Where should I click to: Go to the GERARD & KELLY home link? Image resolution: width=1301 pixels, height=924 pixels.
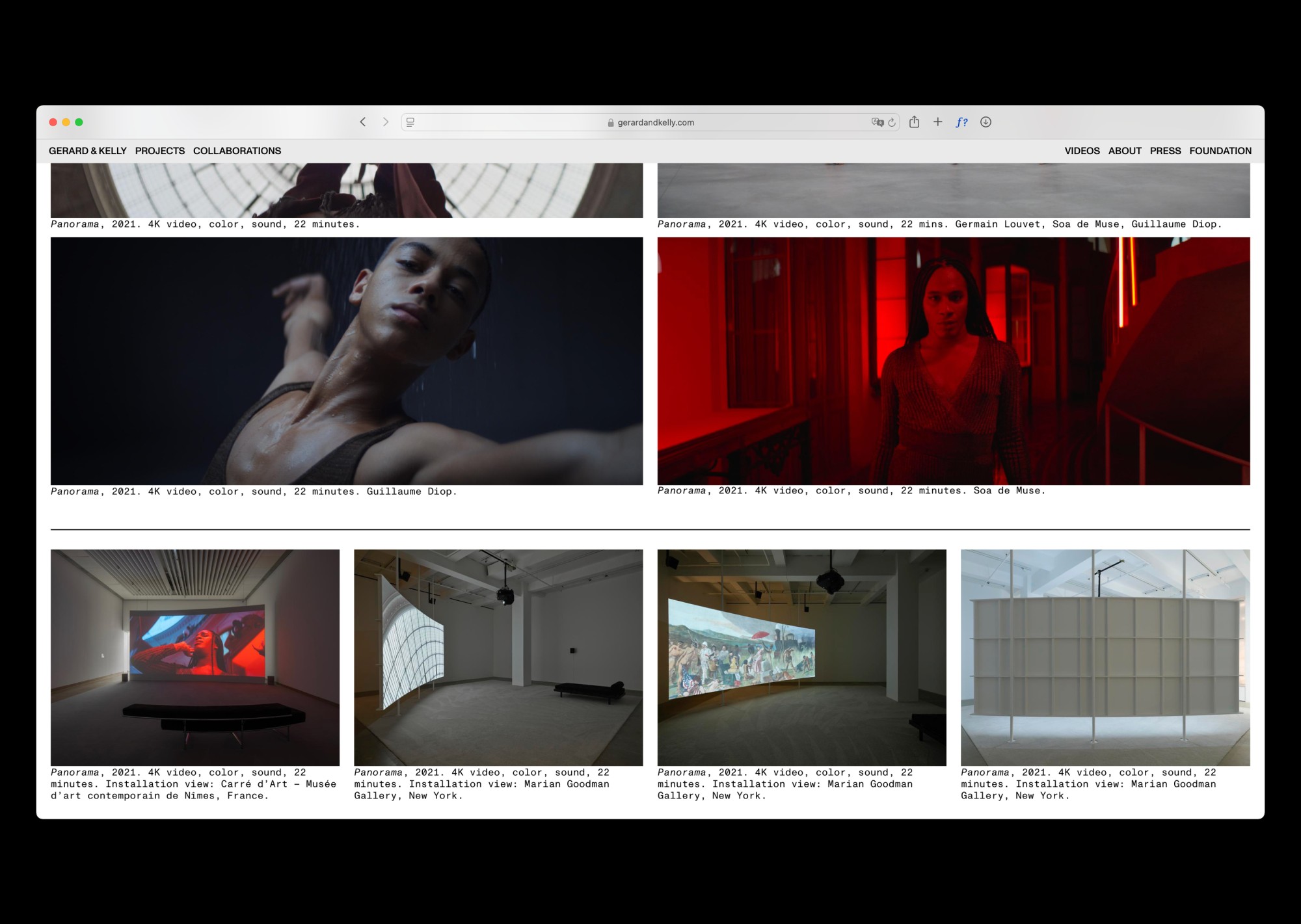point(88,151)
